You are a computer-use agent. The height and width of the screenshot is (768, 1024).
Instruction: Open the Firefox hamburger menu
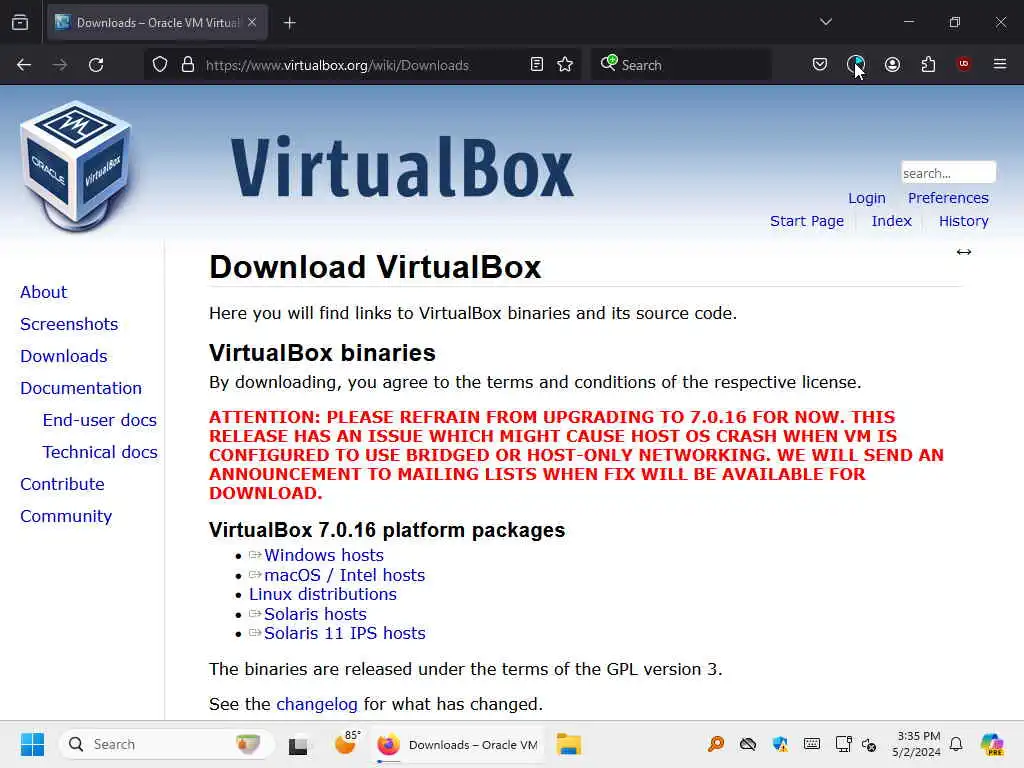pyautogui.click(x=1000, y=64)
